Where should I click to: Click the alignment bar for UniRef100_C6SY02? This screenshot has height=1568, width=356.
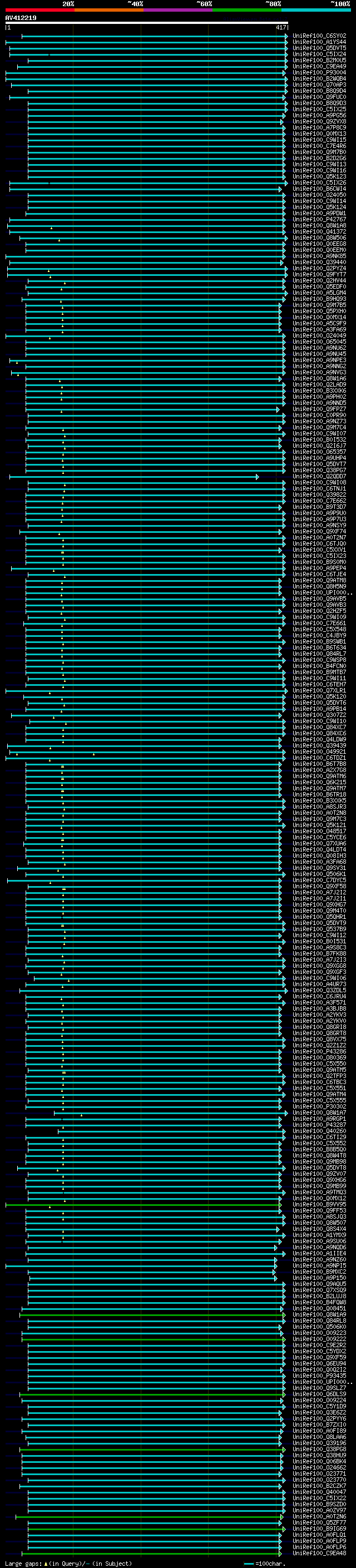pyautogui.click(x=155, y=36)
